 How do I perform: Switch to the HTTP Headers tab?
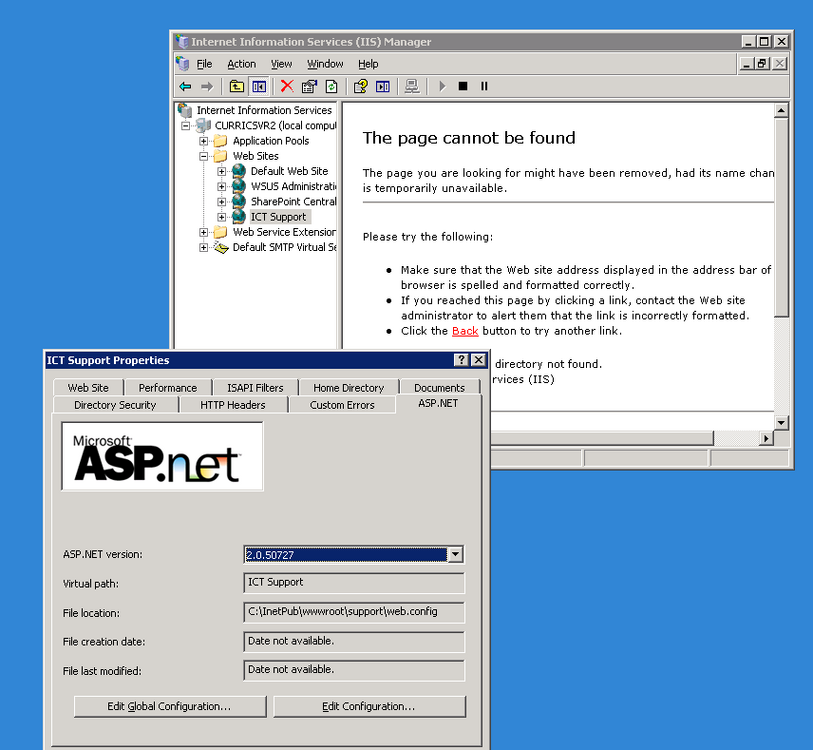click(x=233, y=405)
